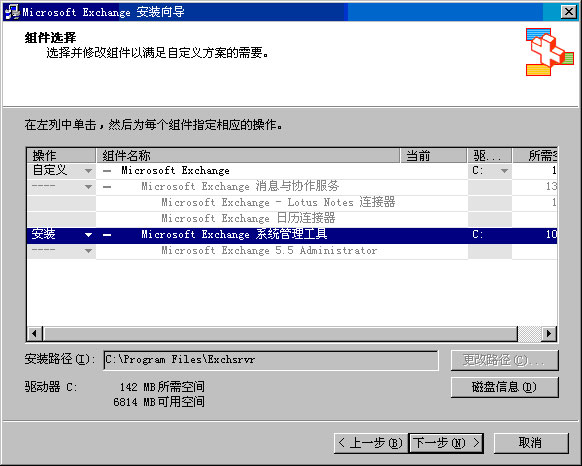Click the Exchange setup wizard title bar icon
The width and height of the screenshot is (582, 466).
coord(13,12)
